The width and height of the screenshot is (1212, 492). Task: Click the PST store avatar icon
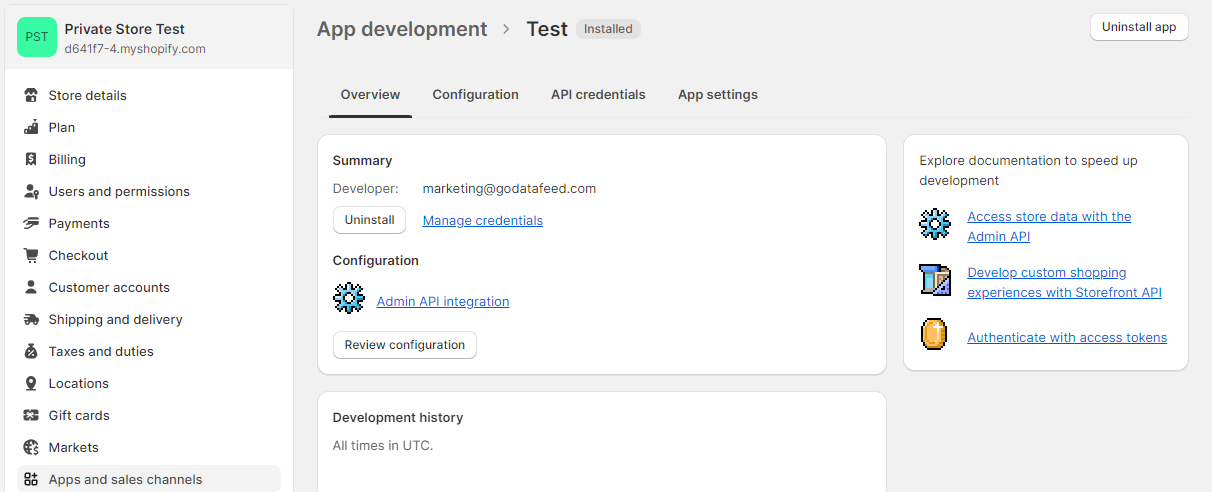(x=37, y=37)
